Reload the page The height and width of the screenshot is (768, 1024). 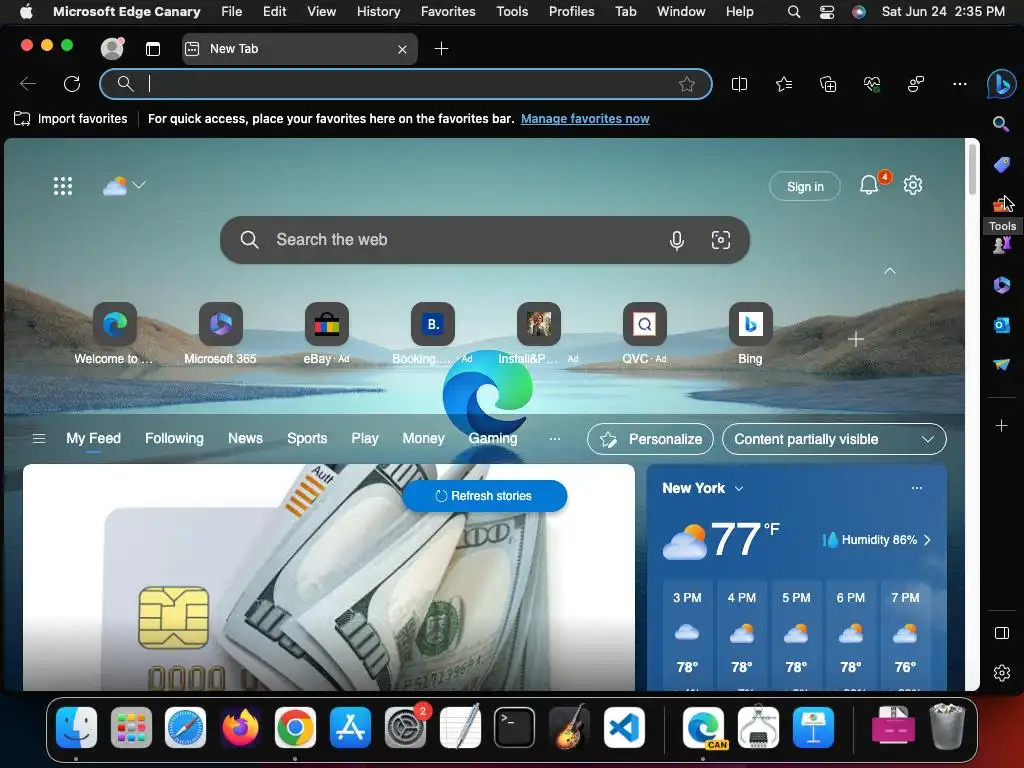click(x=72, y=84)
